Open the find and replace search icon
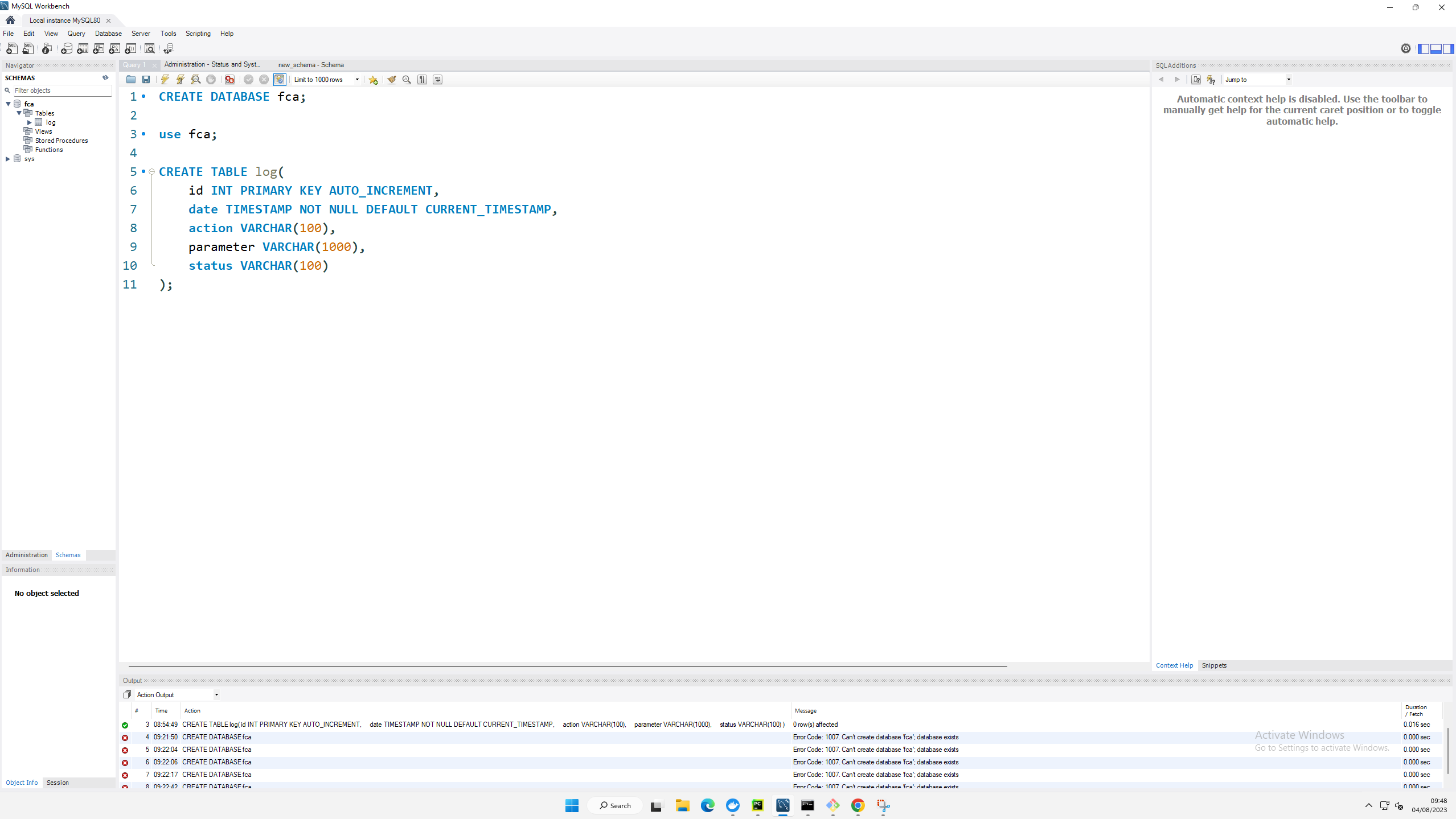 [408, 80]
